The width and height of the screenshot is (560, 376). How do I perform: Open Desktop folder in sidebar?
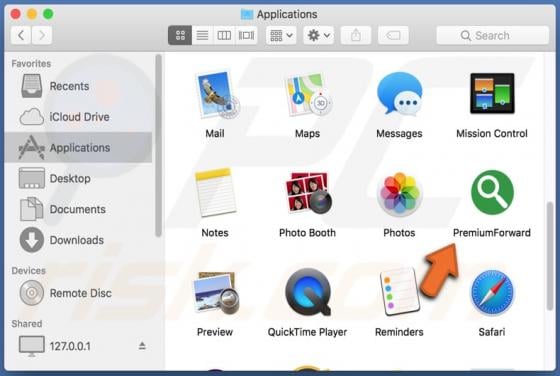click(x=78, y=178)
